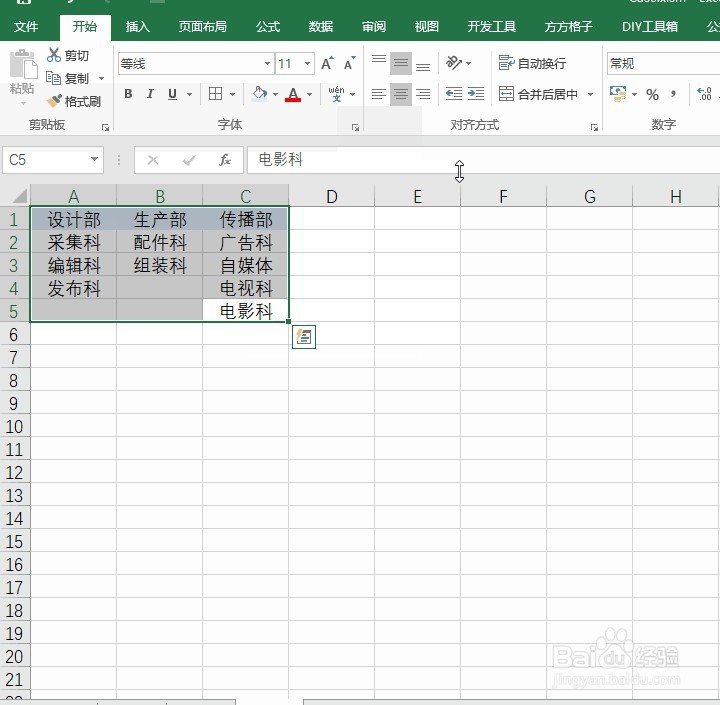The width and height of the screenshot is (720, 705).
Task: Click the select-all corner triangle
Action: point(19,196)
